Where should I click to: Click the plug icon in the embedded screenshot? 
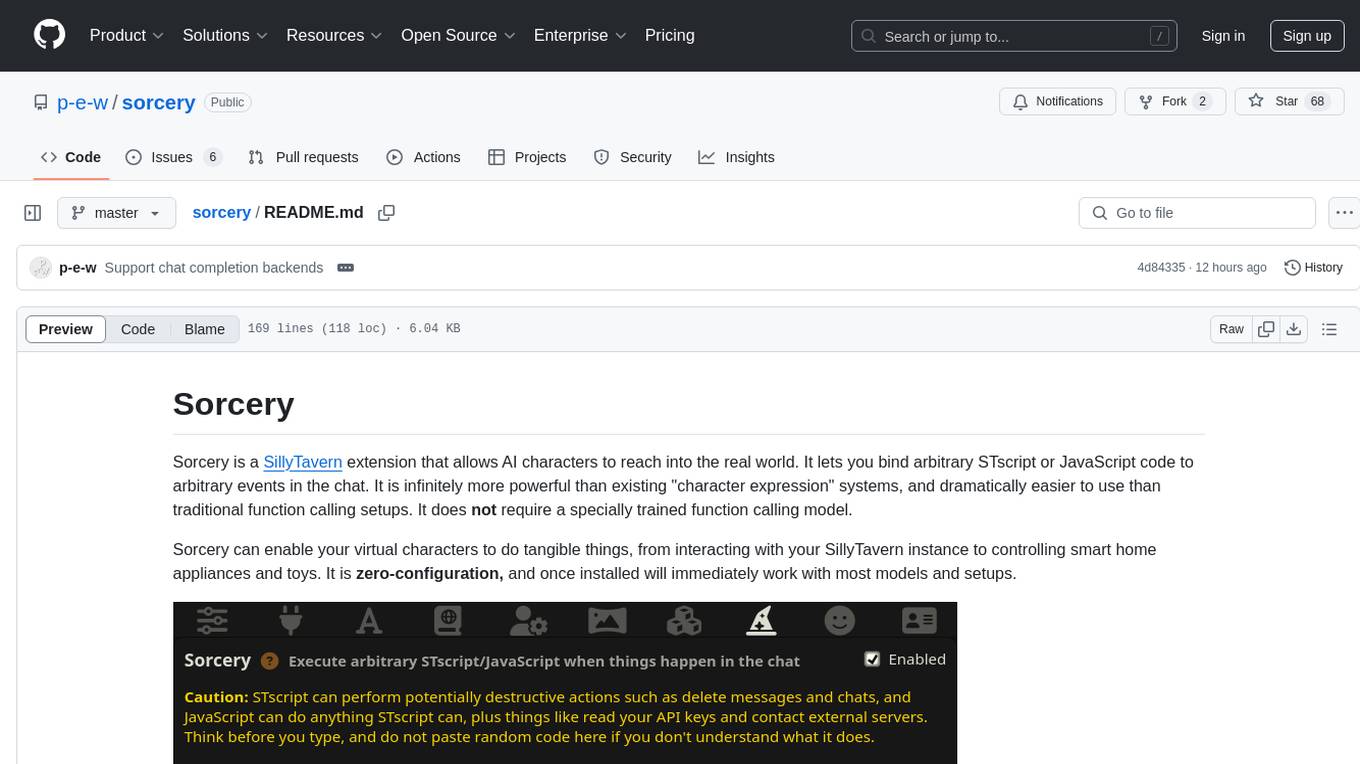[x=291, y=621]
